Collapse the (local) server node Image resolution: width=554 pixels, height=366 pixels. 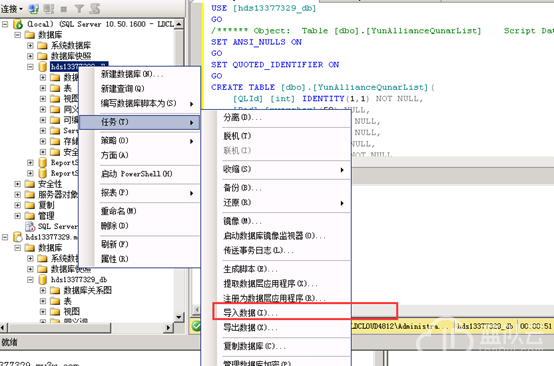pyautogui.click(x=5, y=24)
